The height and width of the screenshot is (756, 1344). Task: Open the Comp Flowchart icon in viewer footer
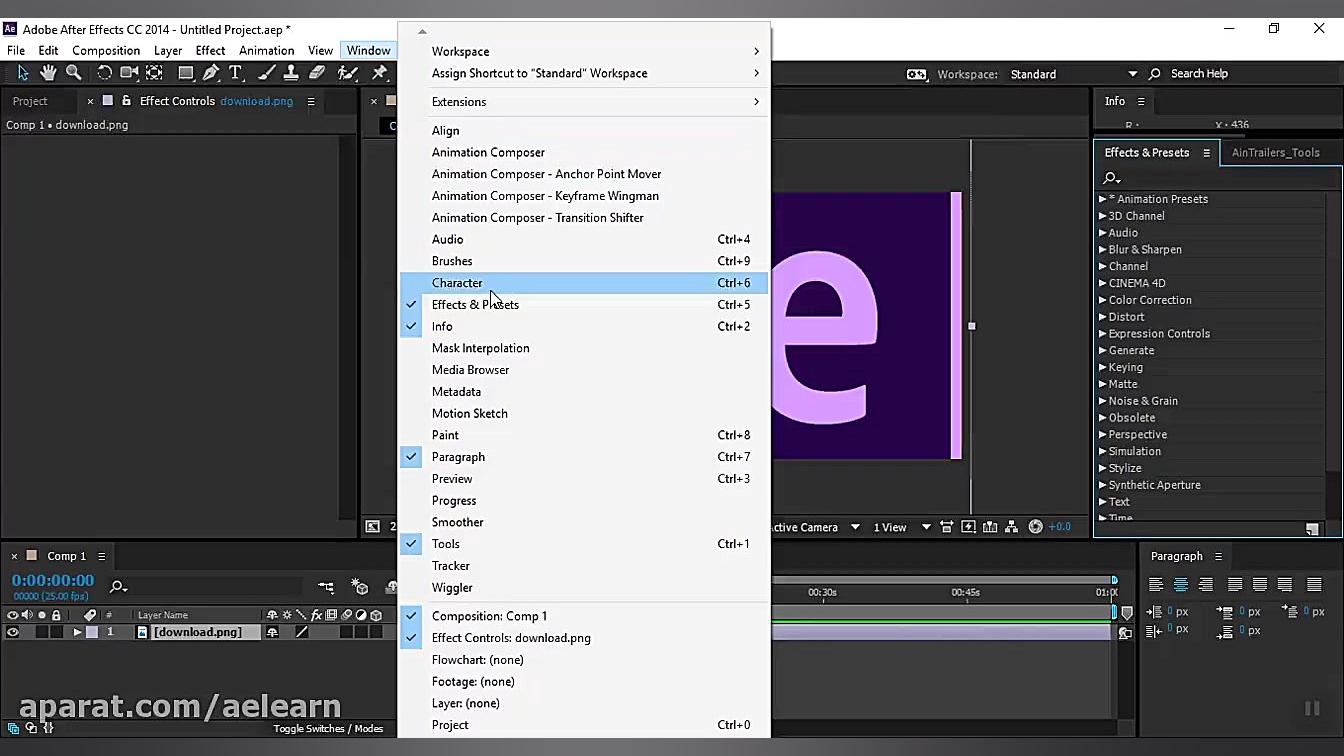click(1012, 527)
